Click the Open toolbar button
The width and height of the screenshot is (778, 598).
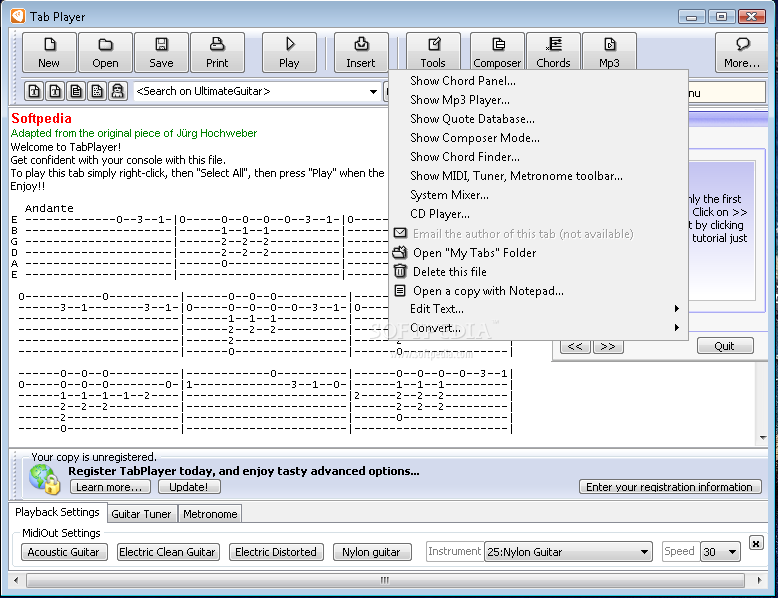pyautogui.click(x=105, y=53)
